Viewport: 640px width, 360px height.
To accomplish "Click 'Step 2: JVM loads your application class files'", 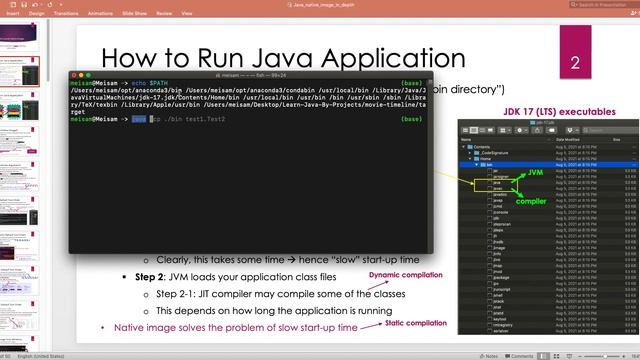I will coord(236,277).
